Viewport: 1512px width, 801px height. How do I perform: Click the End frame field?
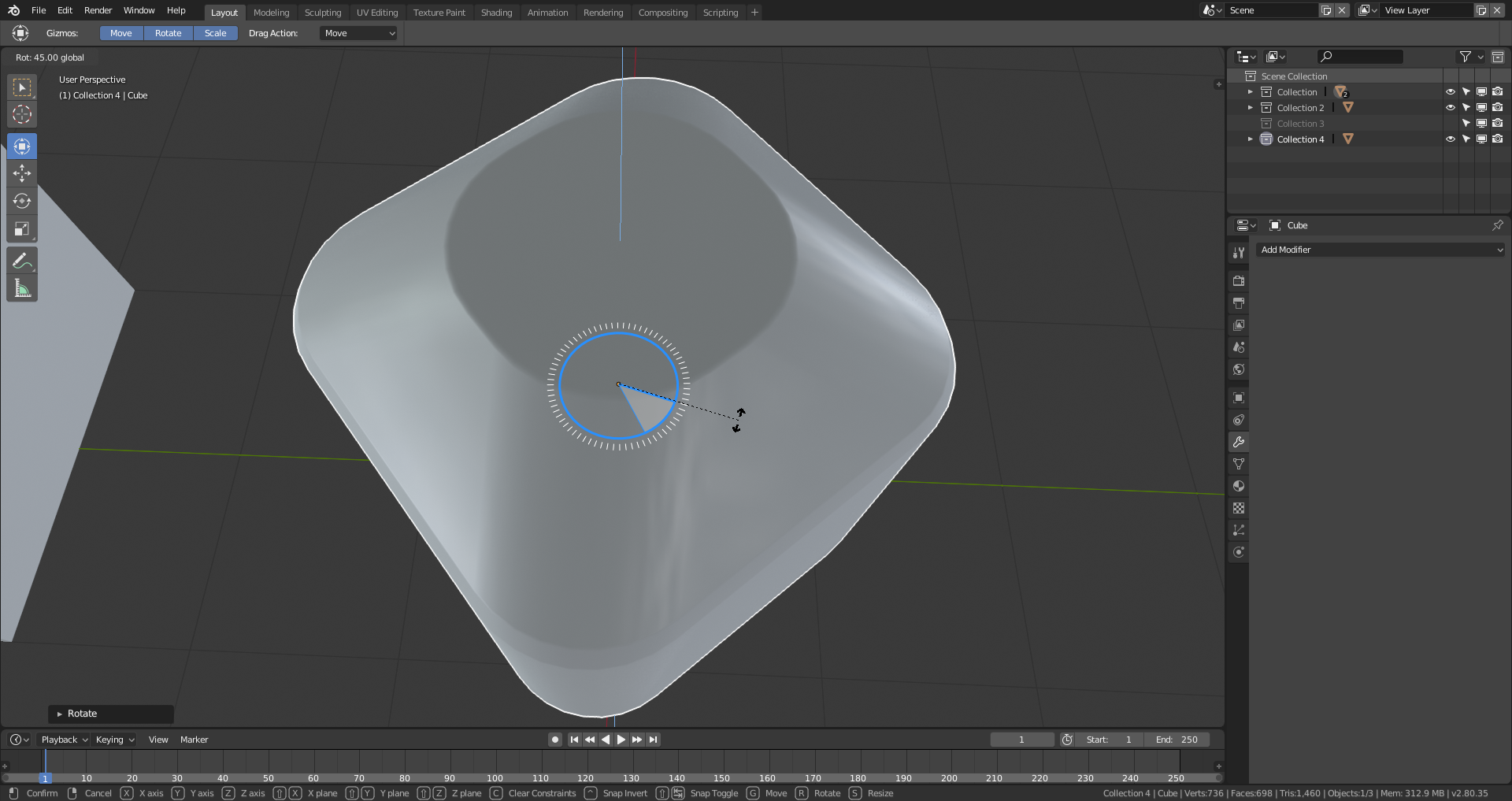pyautogui.click(x=1177, y=740)
